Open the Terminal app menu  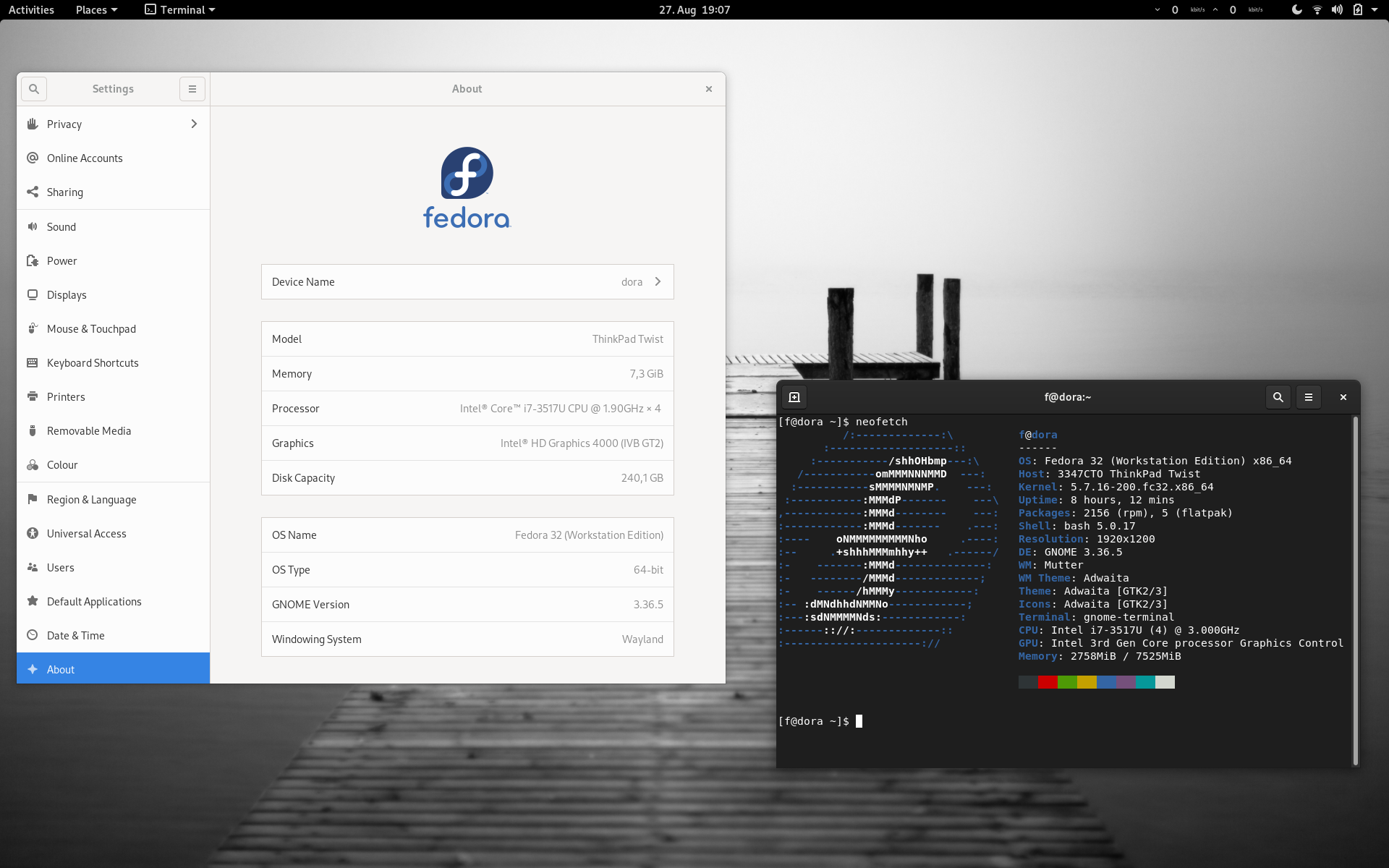180,10
